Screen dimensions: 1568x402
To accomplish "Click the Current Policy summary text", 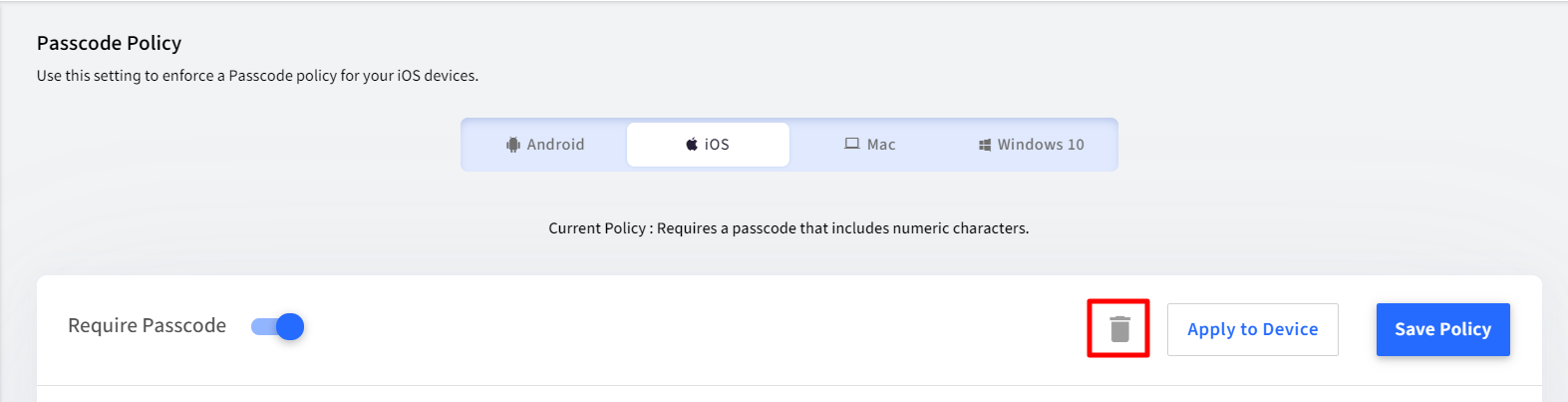I will pos(788,228).
